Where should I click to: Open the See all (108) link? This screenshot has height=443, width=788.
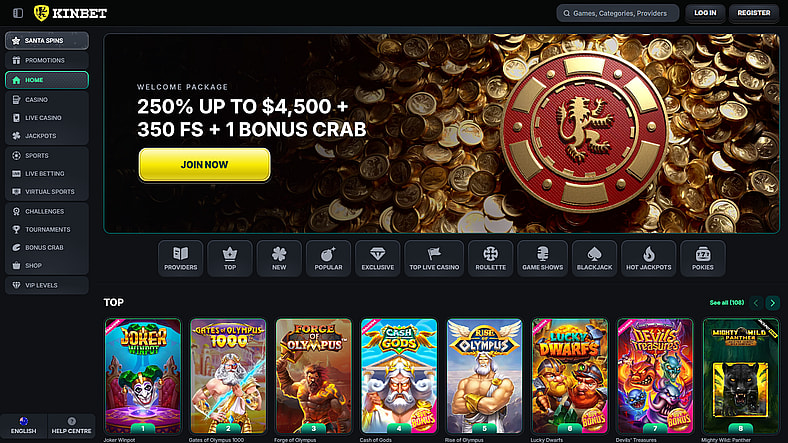[x=727, y=303]
